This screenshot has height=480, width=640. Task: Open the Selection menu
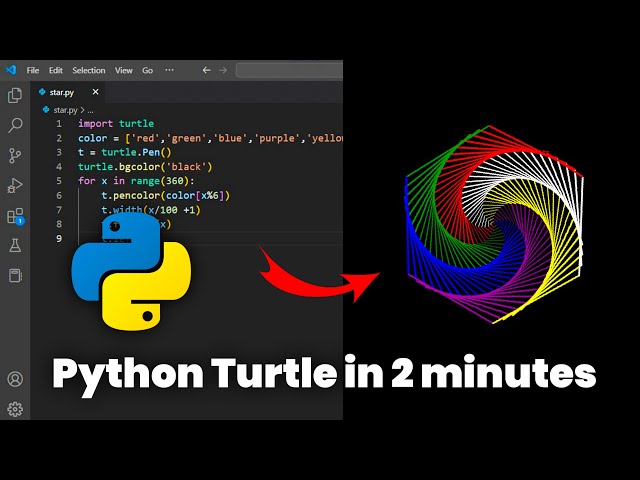coord(89,70)
